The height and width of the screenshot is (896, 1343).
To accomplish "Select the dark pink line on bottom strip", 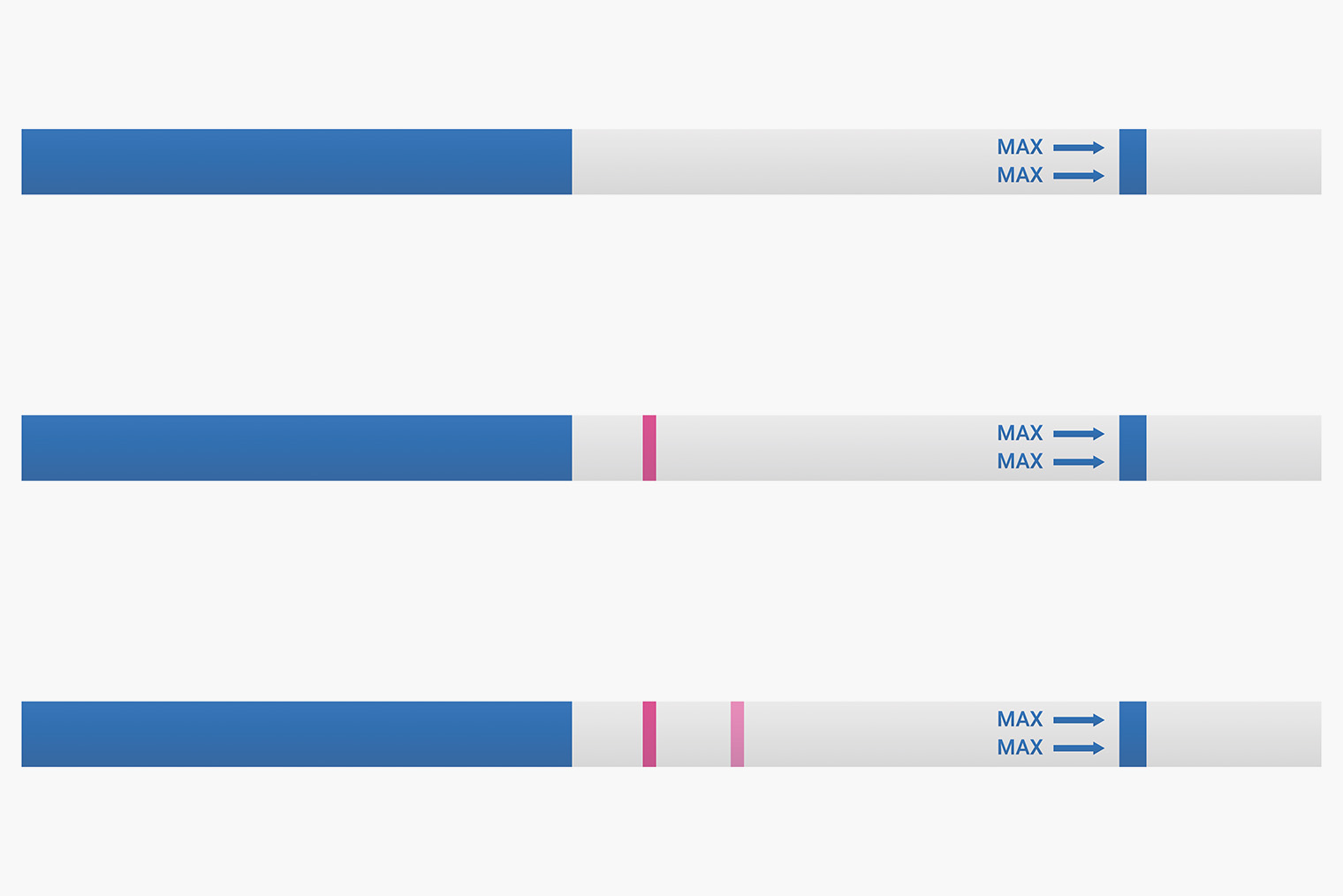I will tap(649, 734).
